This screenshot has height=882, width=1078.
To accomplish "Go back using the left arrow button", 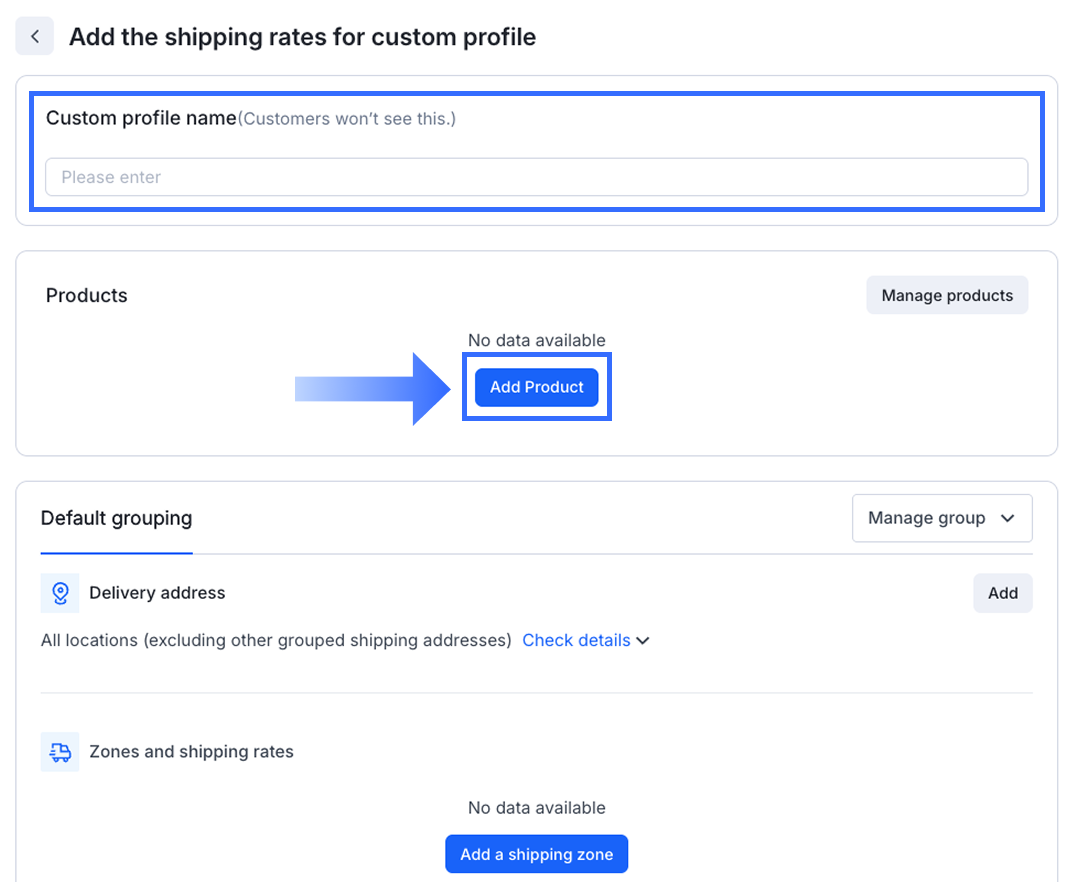I will [x=35, y=37].
